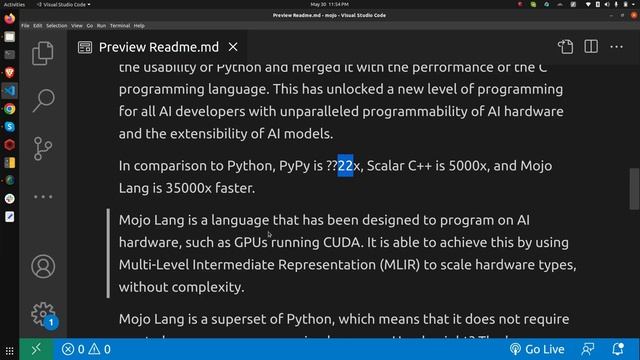Open the Help menu

click(139, 26)
